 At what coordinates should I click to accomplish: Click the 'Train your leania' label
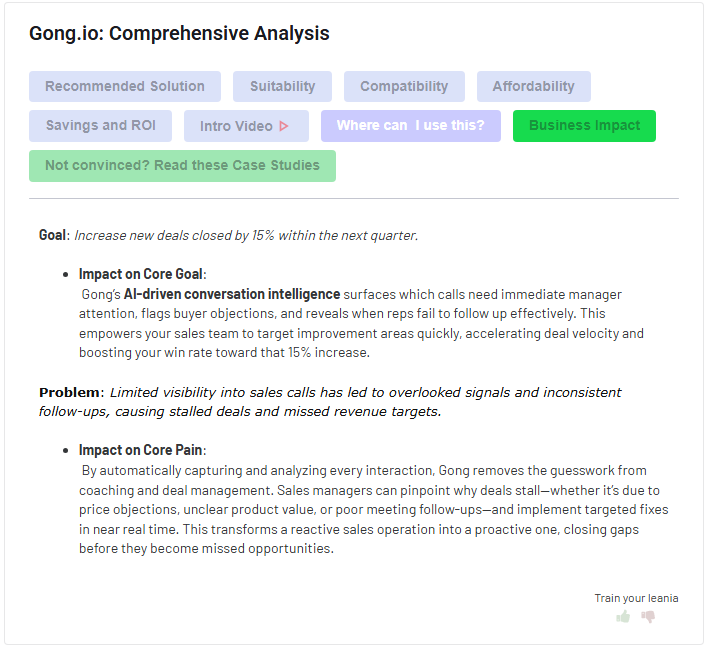(x=636, y=598)
